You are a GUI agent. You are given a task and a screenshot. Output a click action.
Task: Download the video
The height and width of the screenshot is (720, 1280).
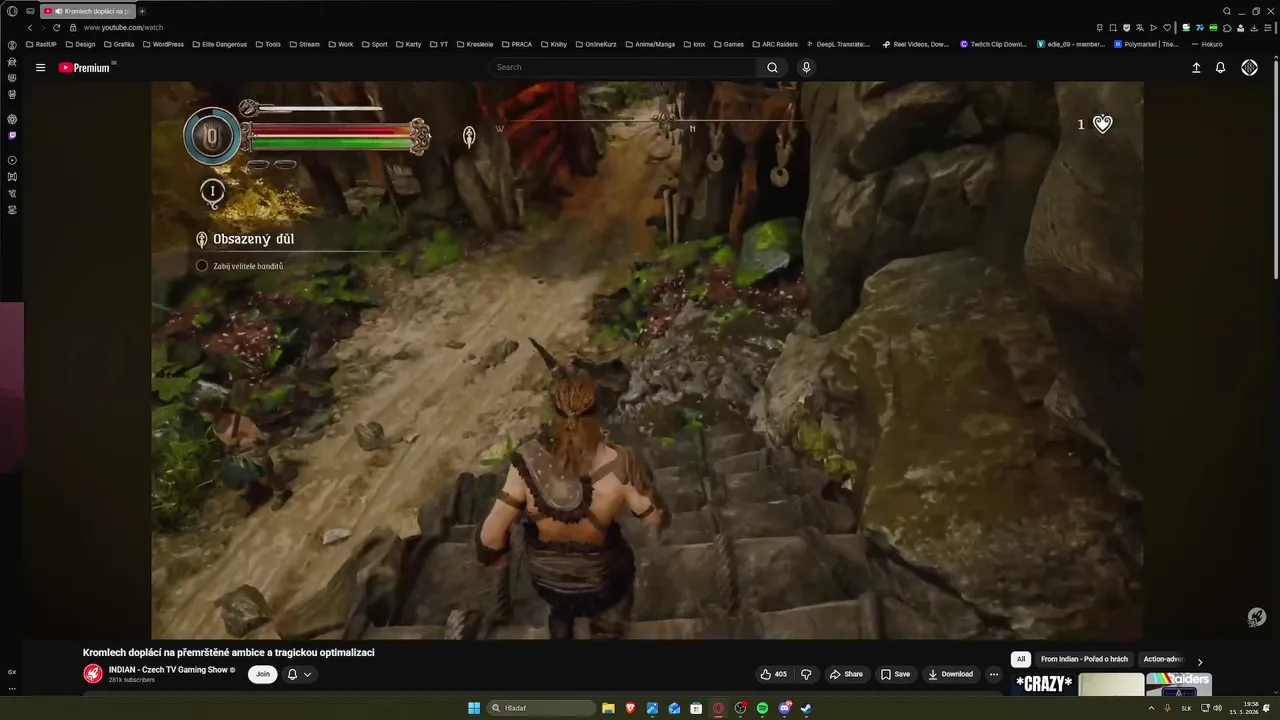pyautogui.click(x=951, y=674)
